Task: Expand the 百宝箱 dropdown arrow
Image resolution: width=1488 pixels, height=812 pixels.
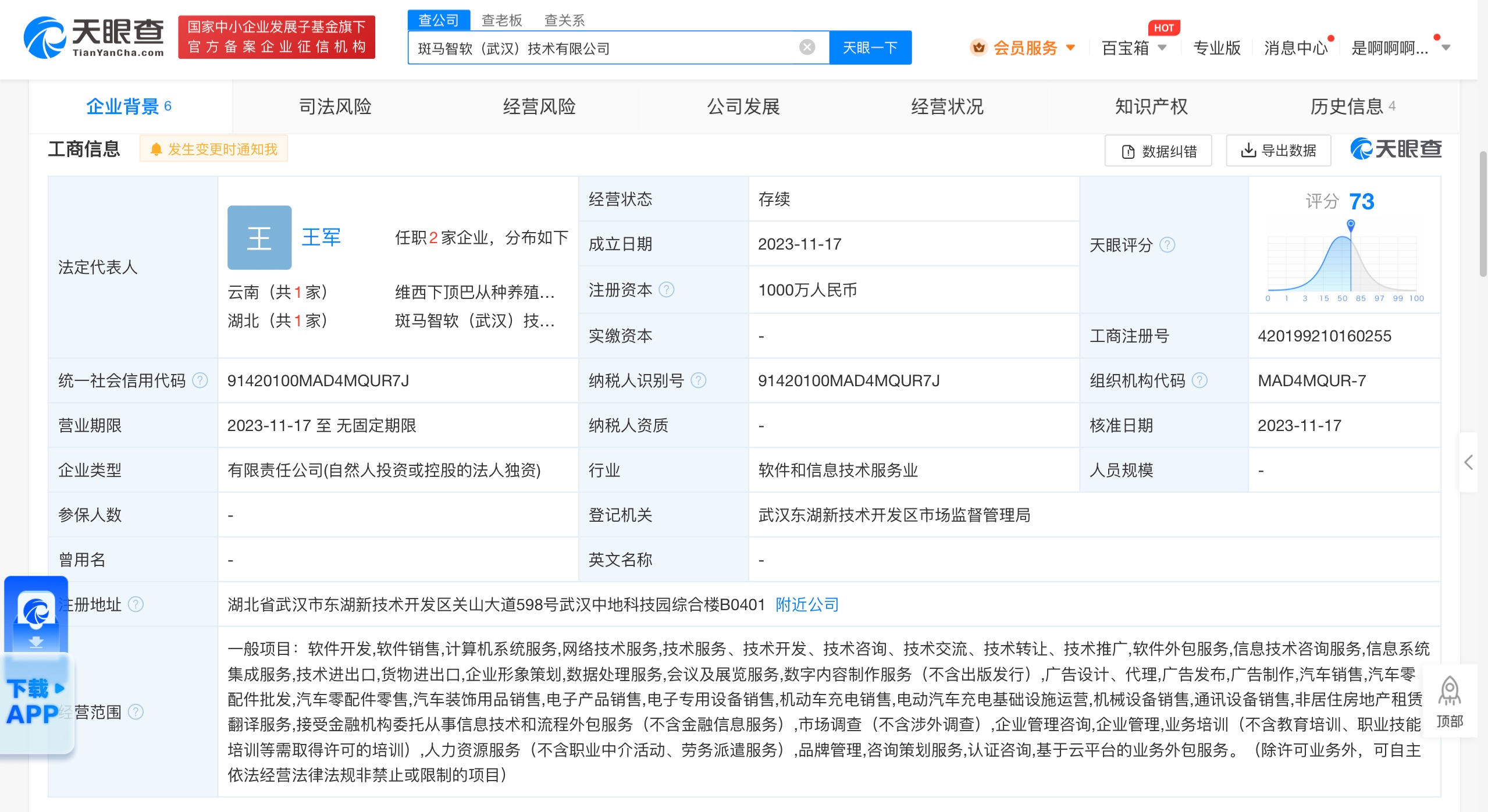Action: [1162, 48]
